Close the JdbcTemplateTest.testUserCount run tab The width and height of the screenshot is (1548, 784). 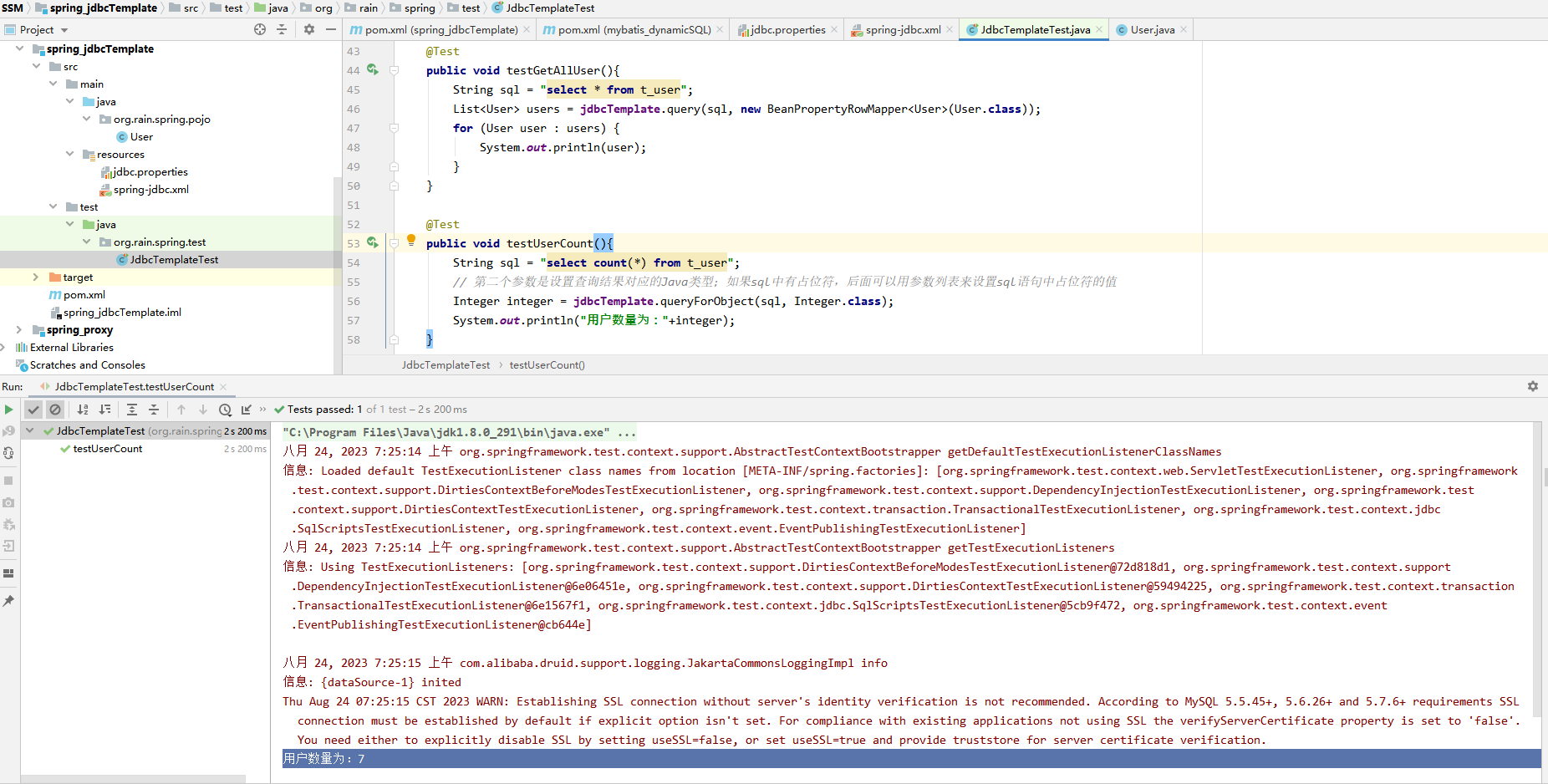(223, 387)
